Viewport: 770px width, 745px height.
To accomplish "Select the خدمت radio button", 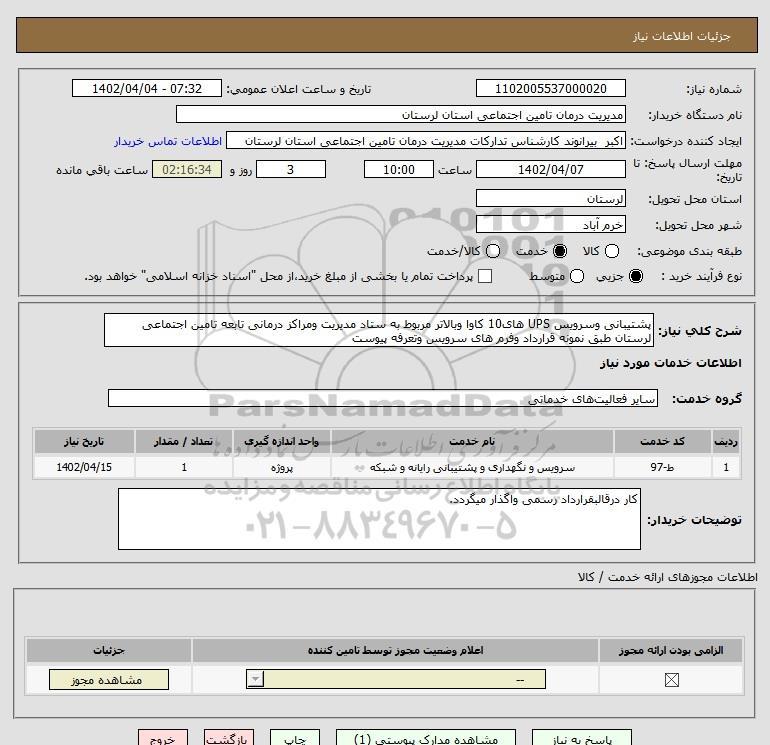I will pyautogui.click(x=560, y=251).
